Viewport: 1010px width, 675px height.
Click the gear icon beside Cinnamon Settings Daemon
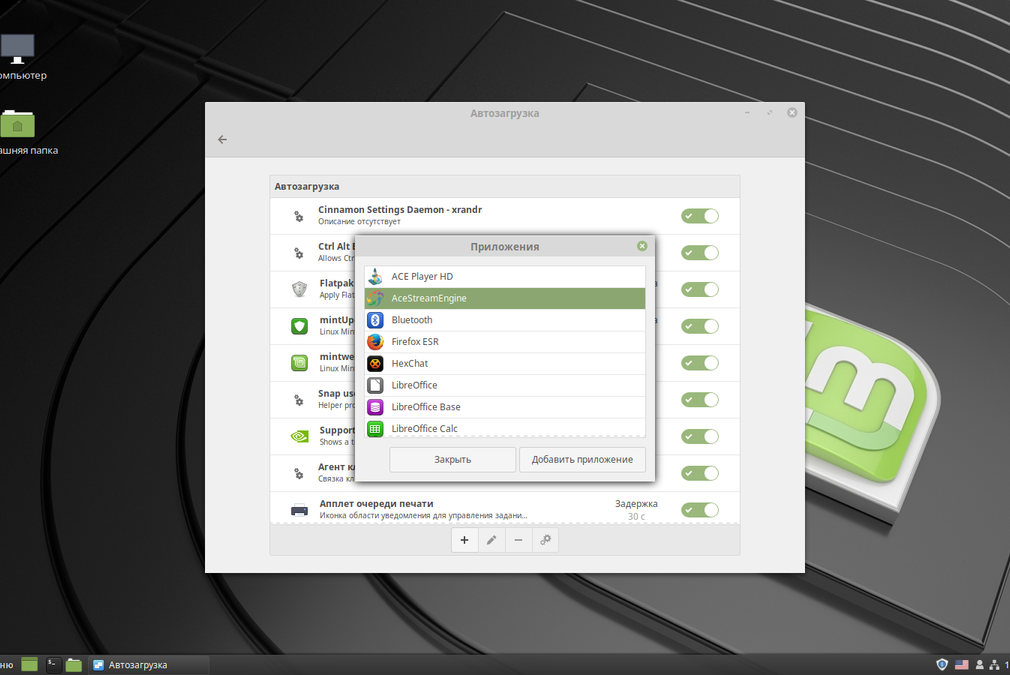click(x=299, y=216)
